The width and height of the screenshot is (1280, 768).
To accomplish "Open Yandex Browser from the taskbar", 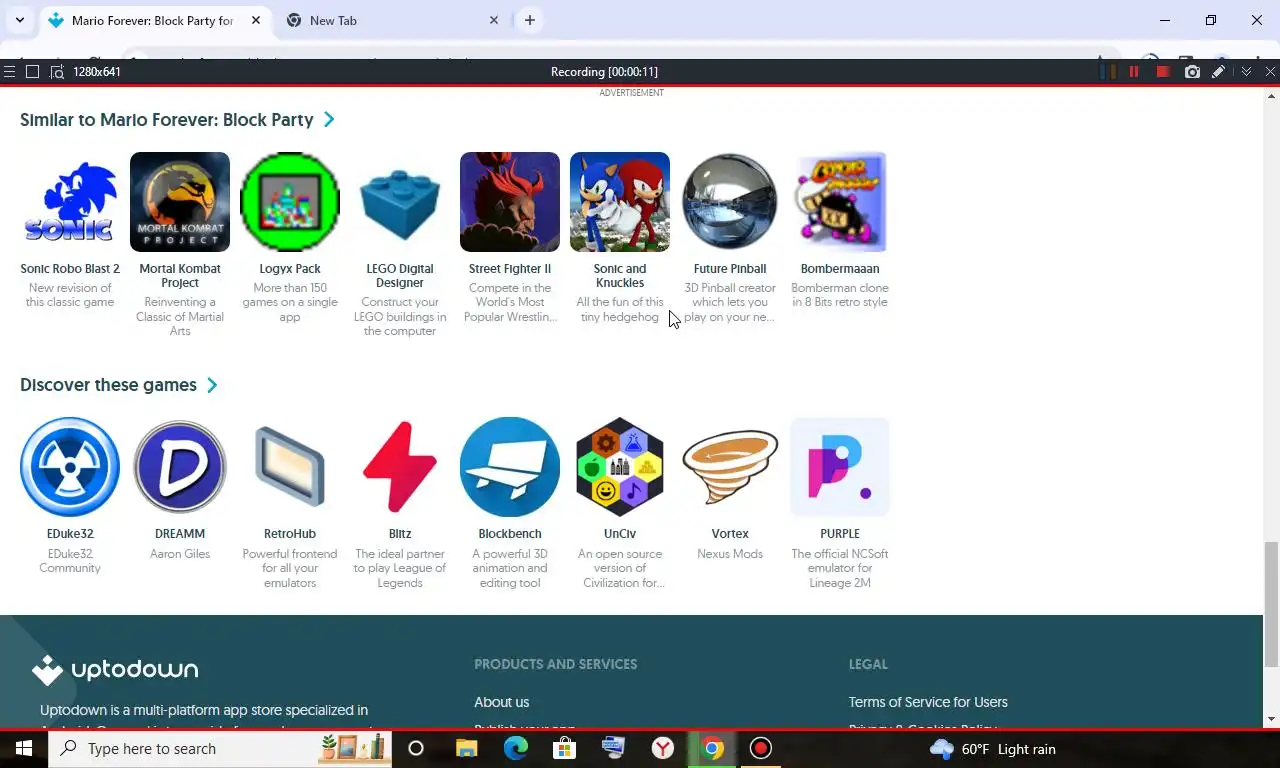I will tap(663, 748).
